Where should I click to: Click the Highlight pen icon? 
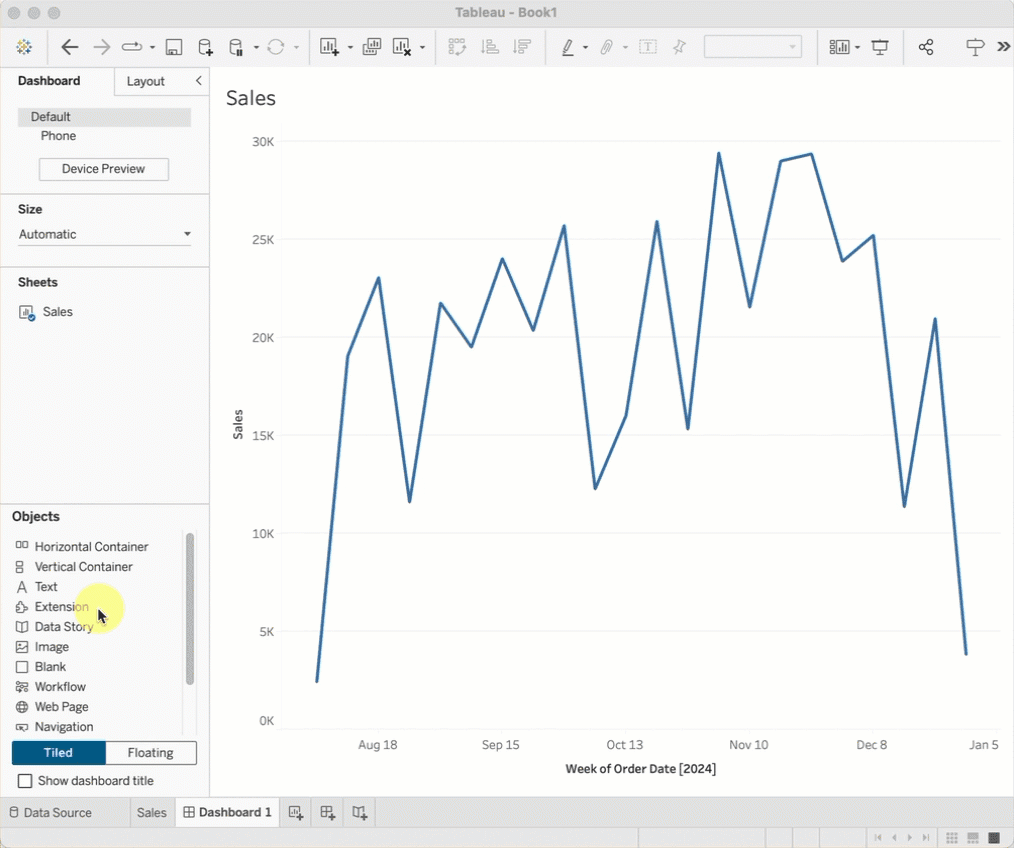tap(567, 47)
